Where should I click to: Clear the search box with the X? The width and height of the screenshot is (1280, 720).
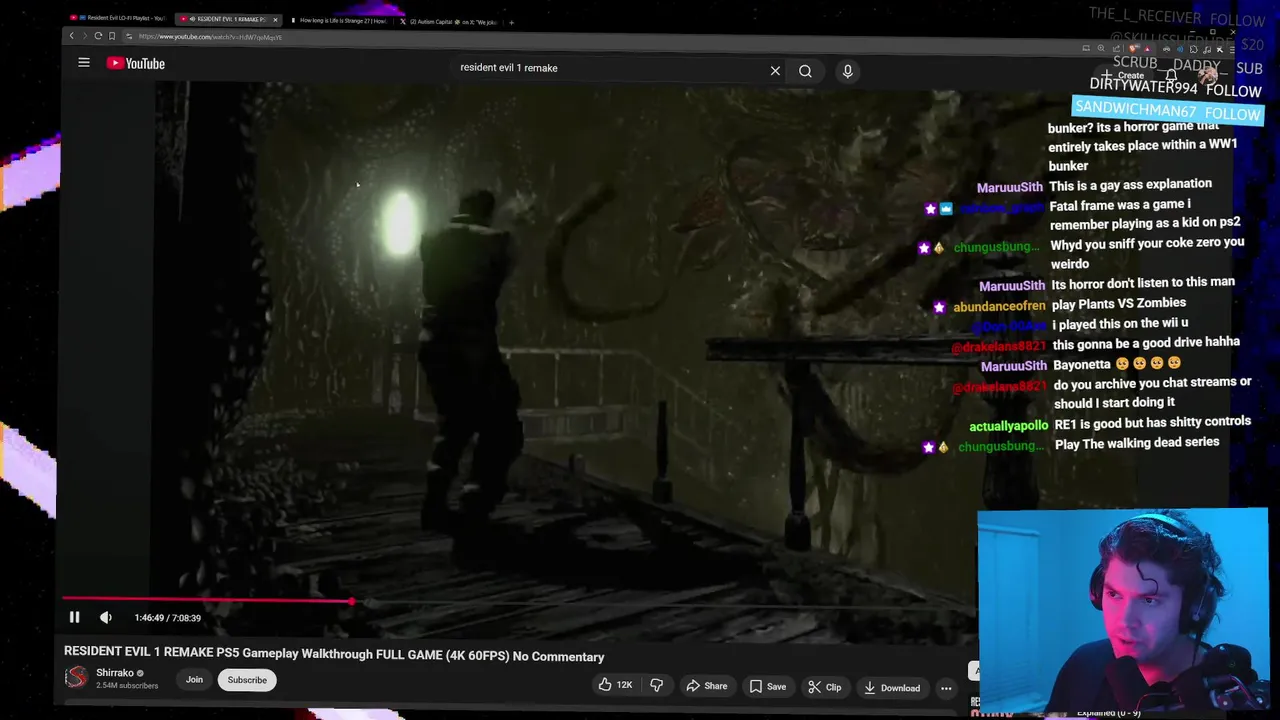click(775, 71)
